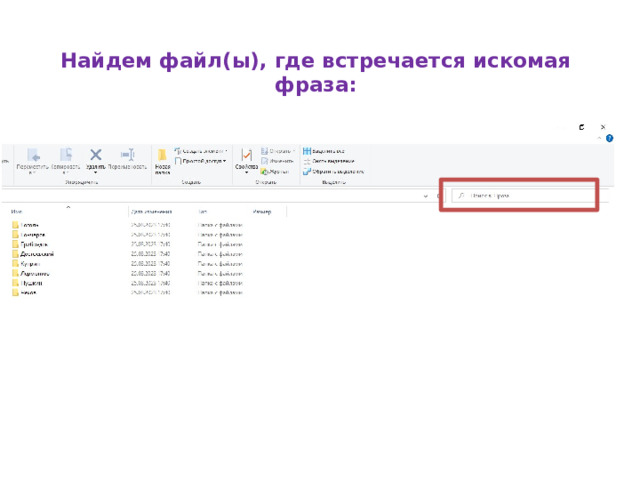Click Журнал (History) in the ribbon
This screenshot has height=480, width=640.
point(275,172)
